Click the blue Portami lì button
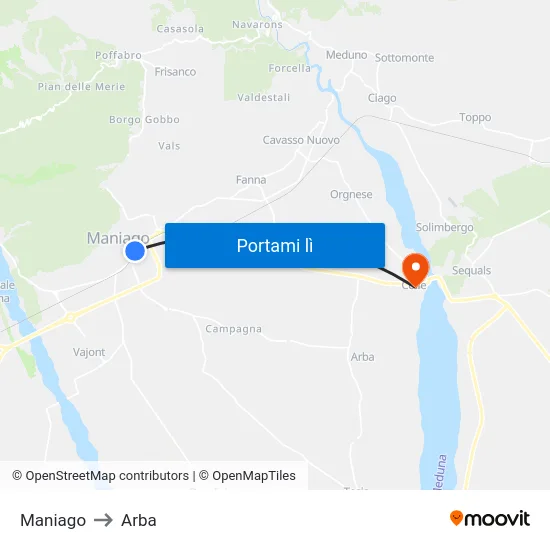The image size is (550, 550). coord(275,245)
